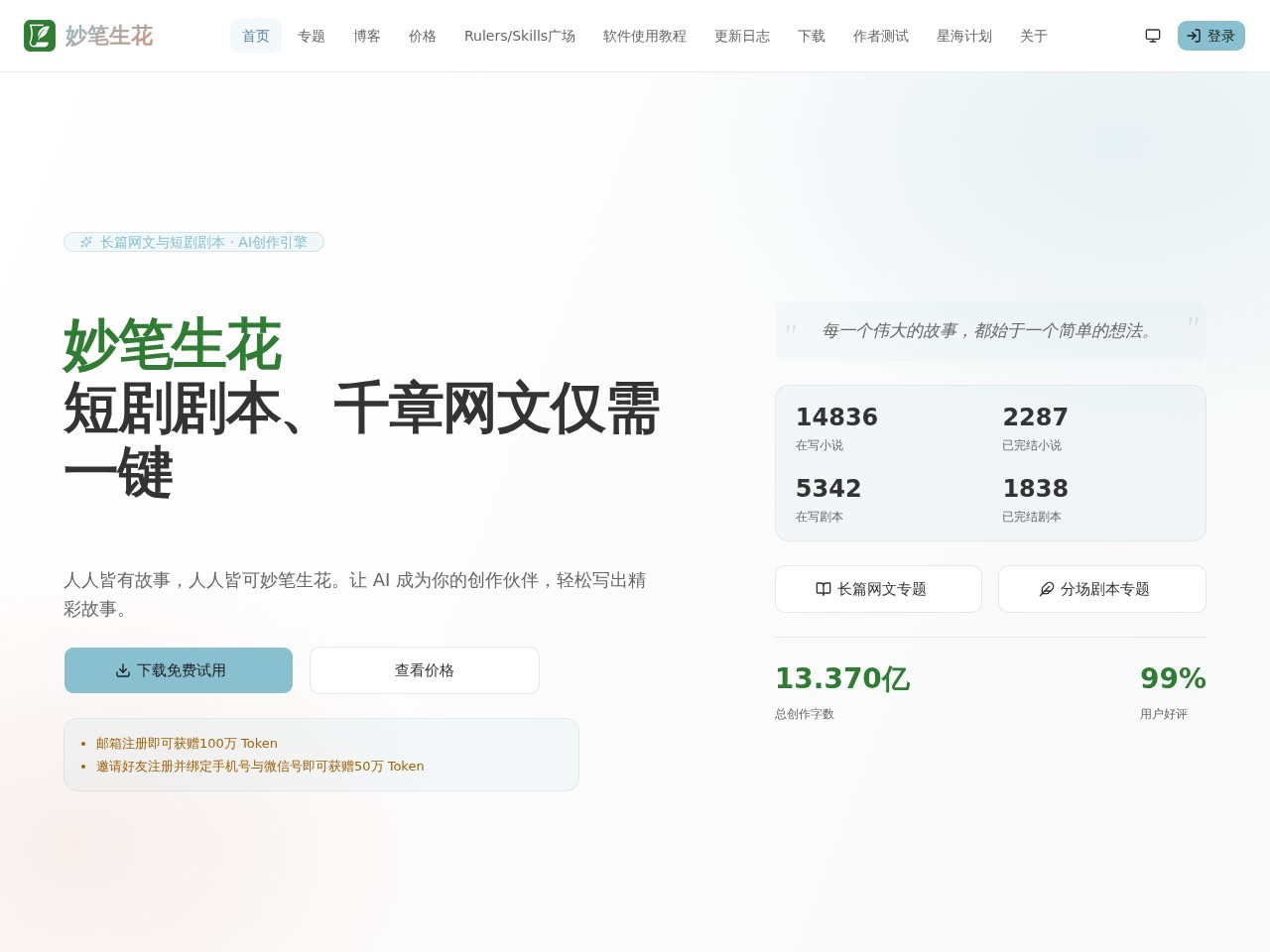The width and height of the screenshot is (1270, 952).
Task: Toggle the display theme monitor icon
Action: tap(1153, 36)
